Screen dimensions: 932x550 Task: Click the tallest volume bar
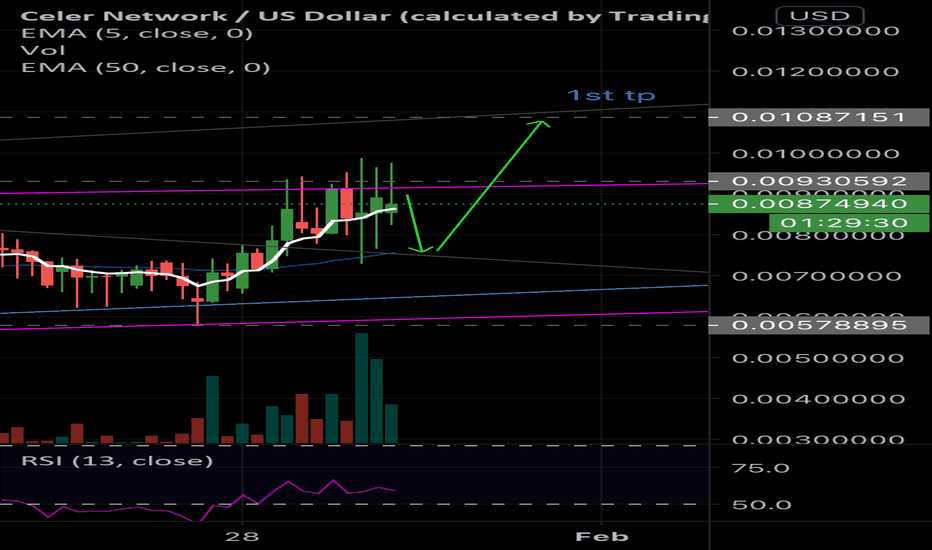[x=361, y=388]
